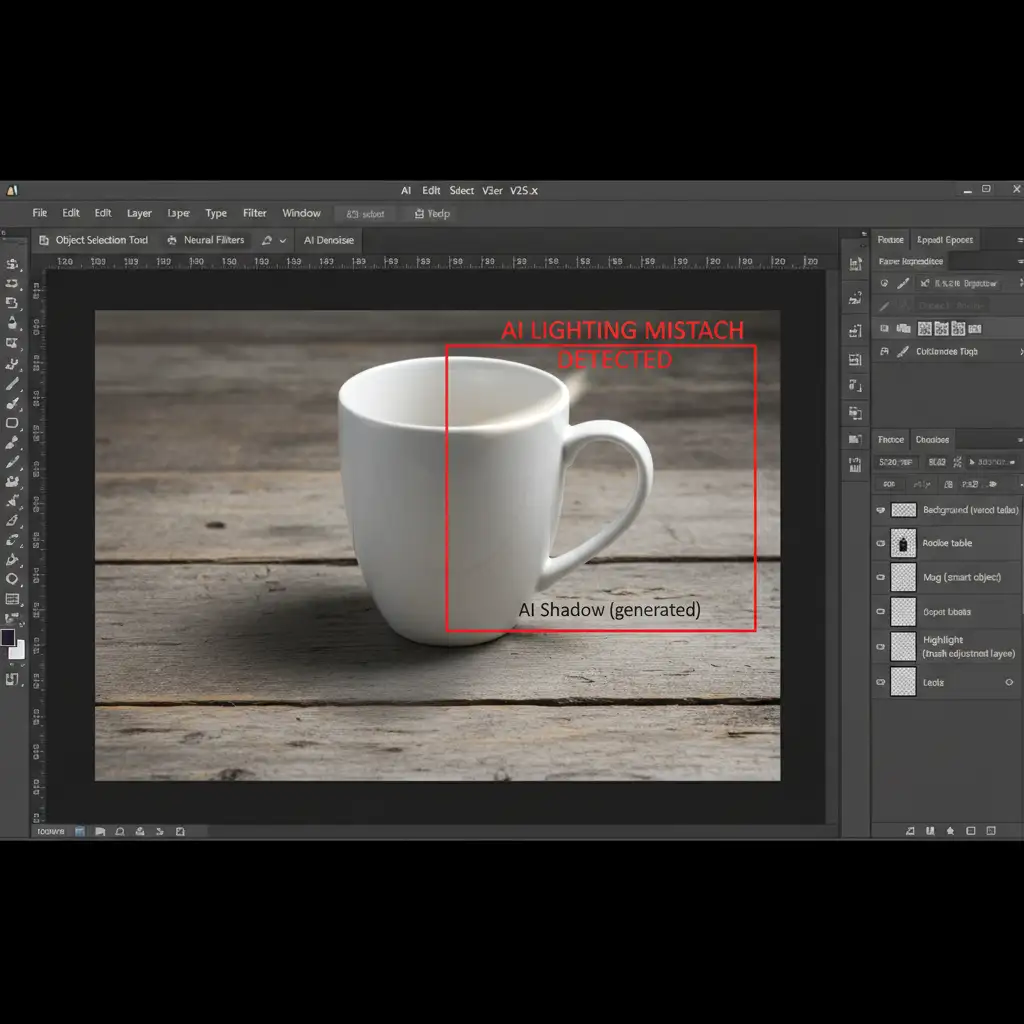Viewport: 1024px width, 1024px height.
Task: Hide the Background layer with eye icon
Action: click(x=881, y=510)
